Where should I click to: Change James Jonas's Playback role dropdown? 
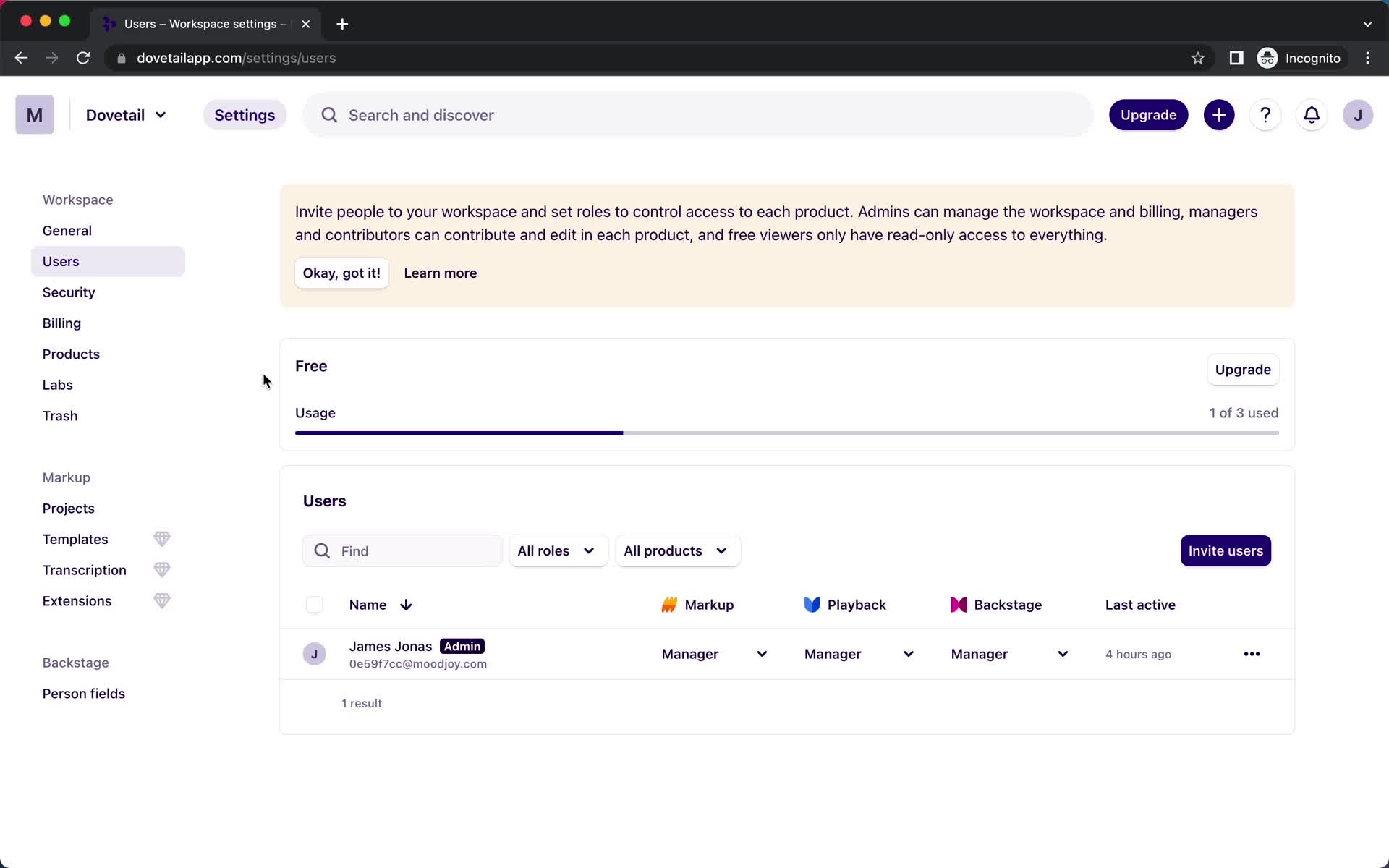859,654
